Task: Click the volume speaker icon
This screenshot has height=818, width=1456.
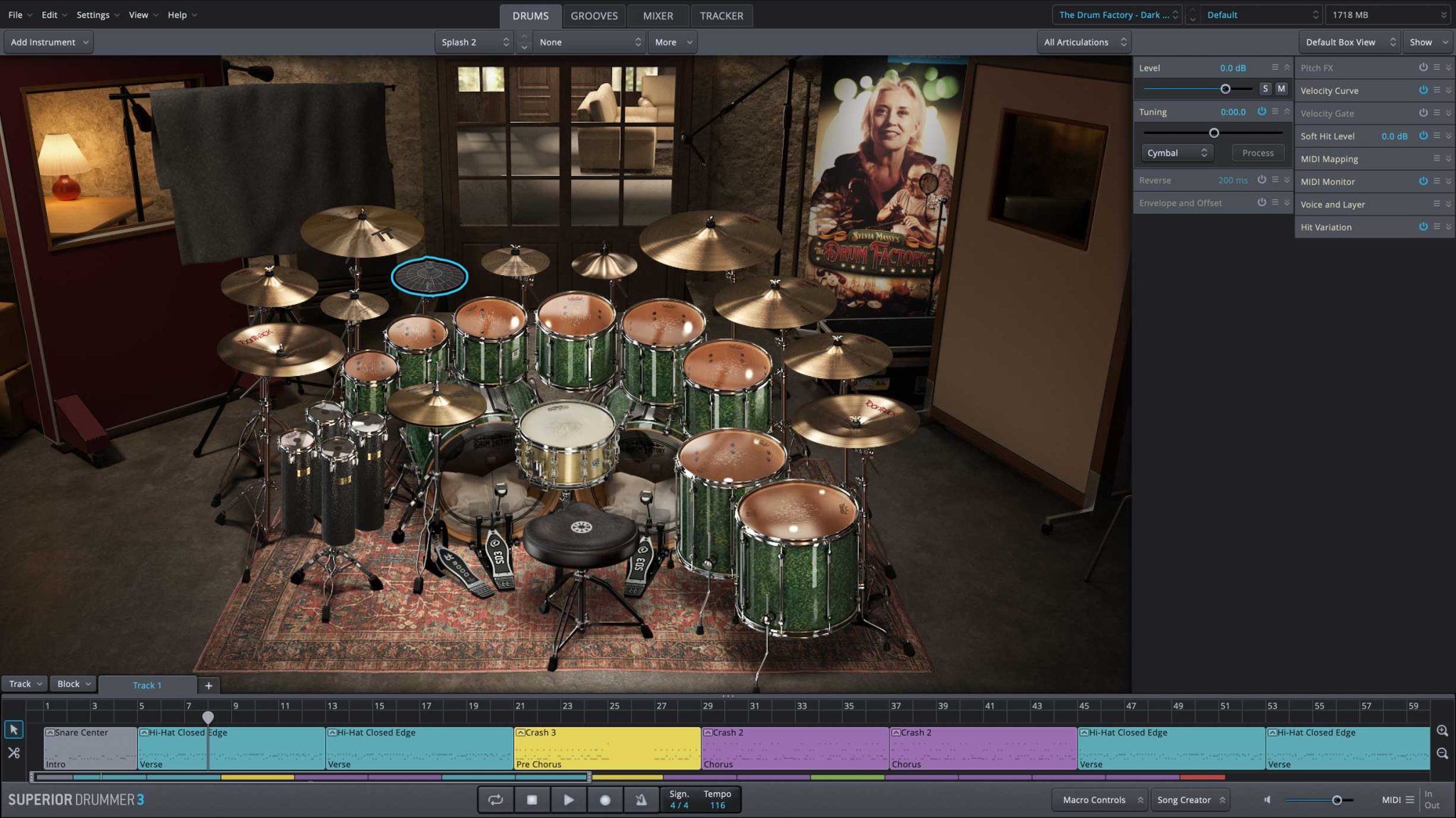Action: 1267,800
